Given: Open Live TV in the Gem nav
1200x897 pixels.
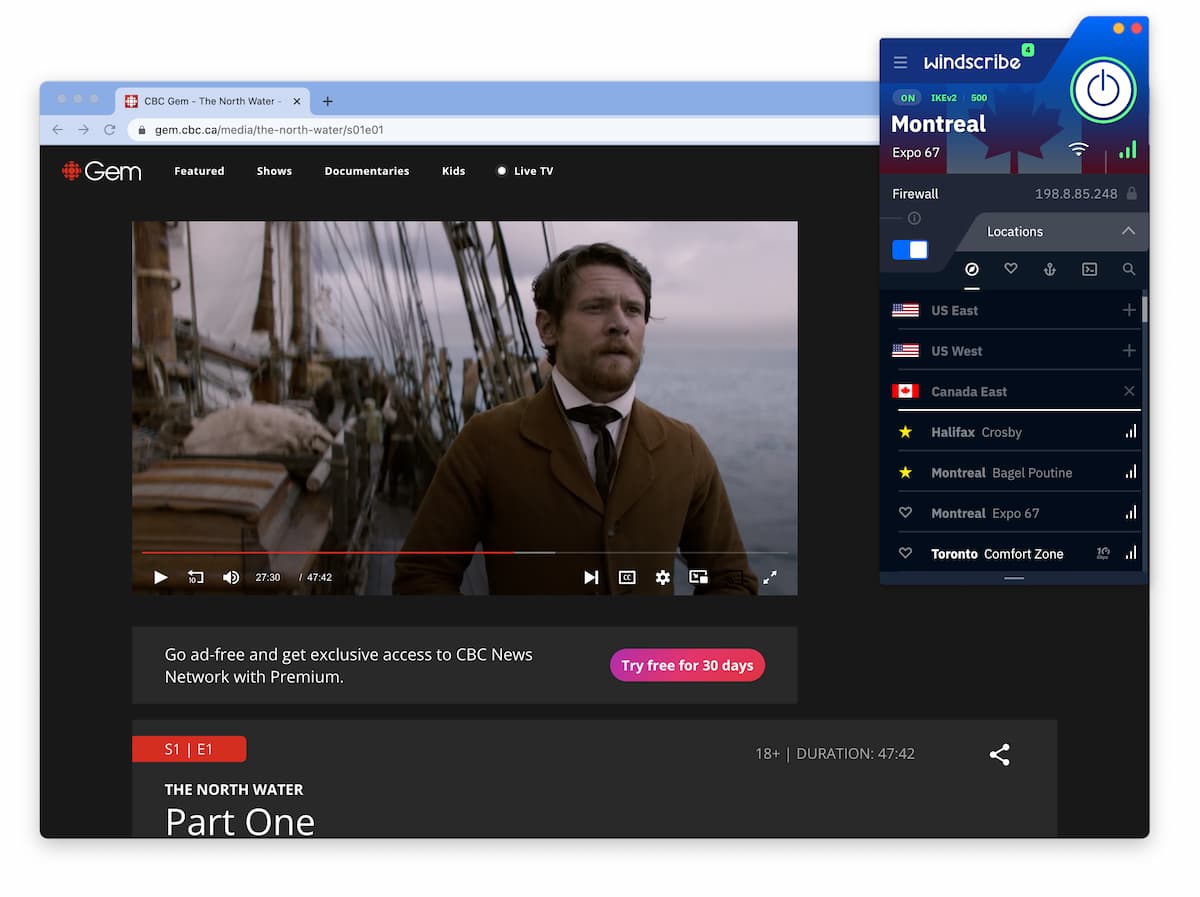Looking at the screenshot, I should 525,171.
